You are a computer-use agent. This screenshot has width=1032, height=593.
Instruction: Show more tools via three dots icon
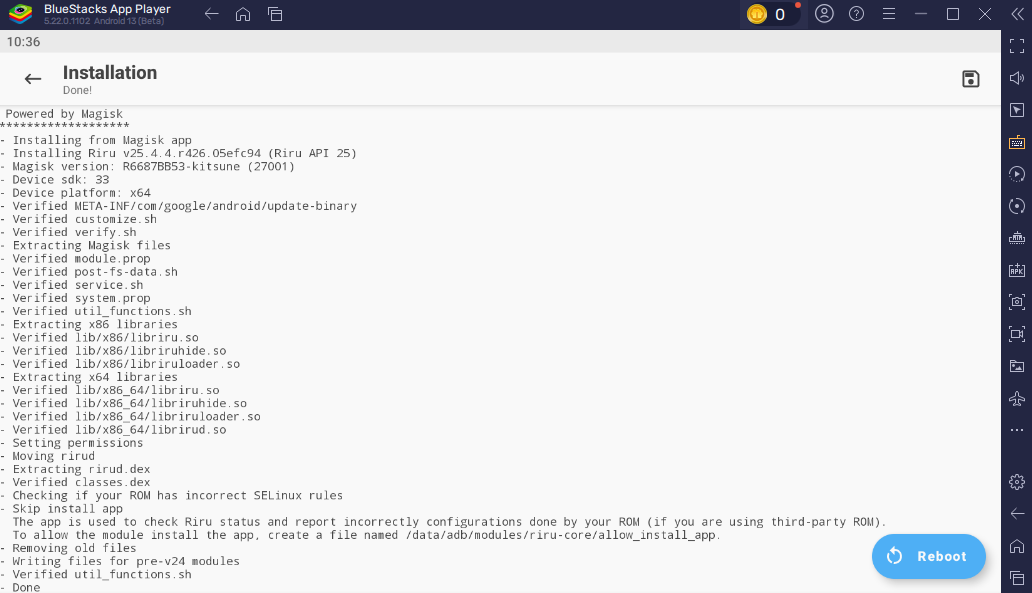pos(1017,430)
